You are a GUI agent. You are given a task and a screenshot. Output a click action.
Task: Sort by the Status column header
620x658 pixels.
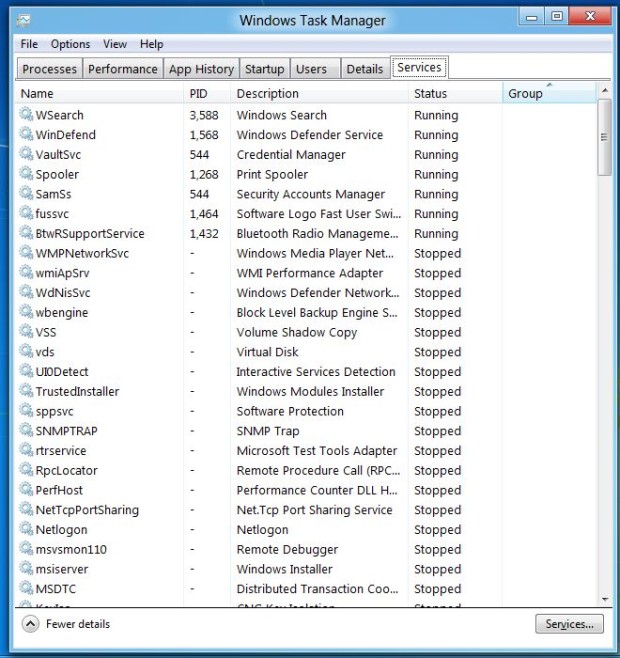[x=455, y=93]
